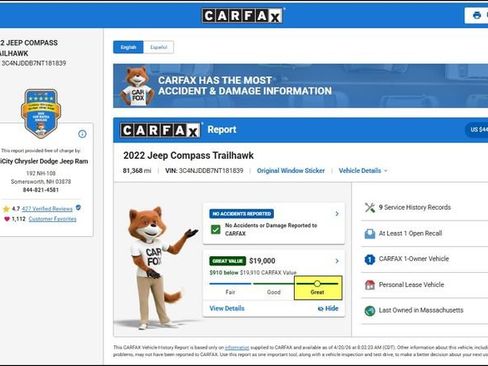Click the Last Owned globe icon
Image resolution: width=488 pixels, height=366 pixels.
(x=370, y=311)
